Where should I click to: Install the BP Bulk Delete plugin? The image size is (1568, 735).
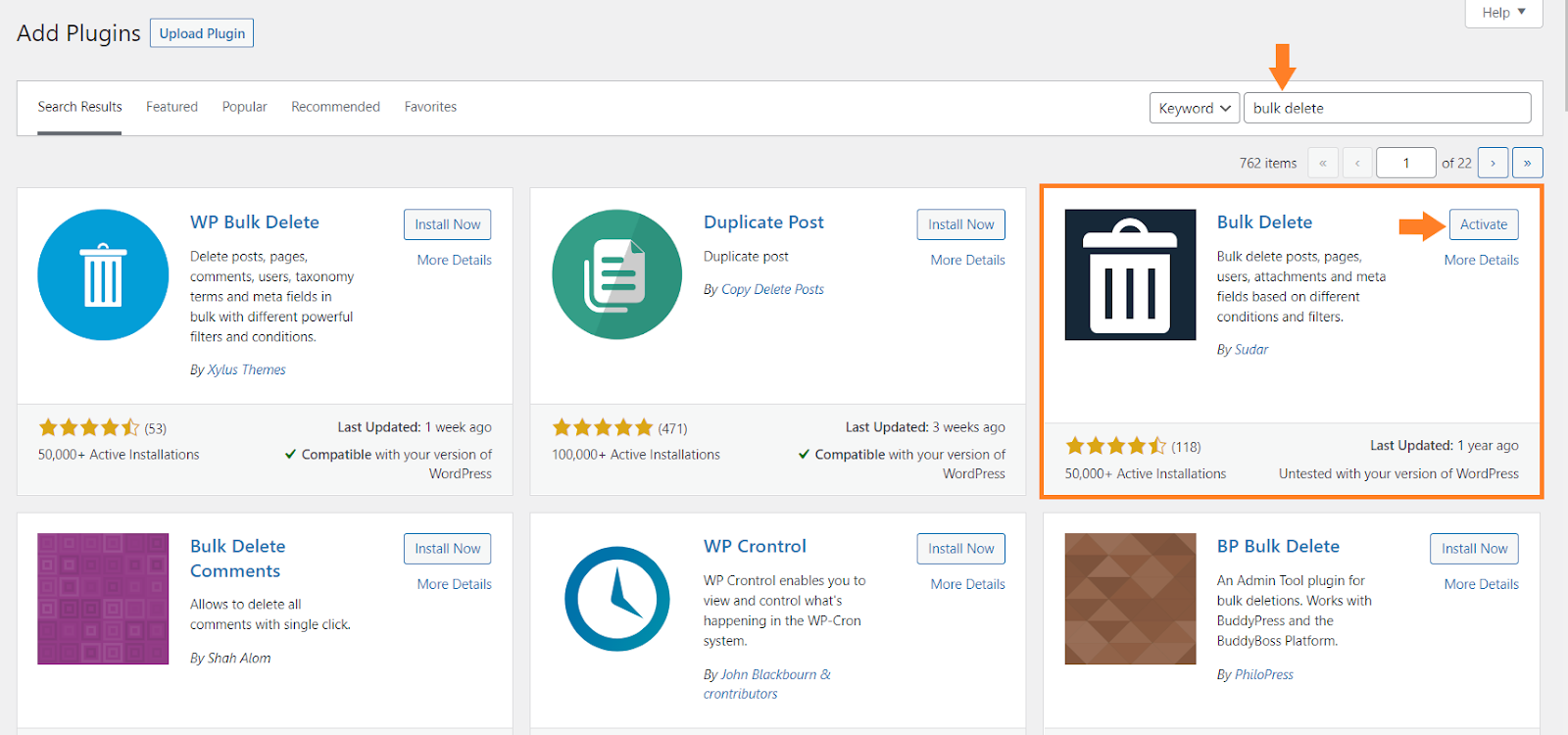tap(1474, 549)
